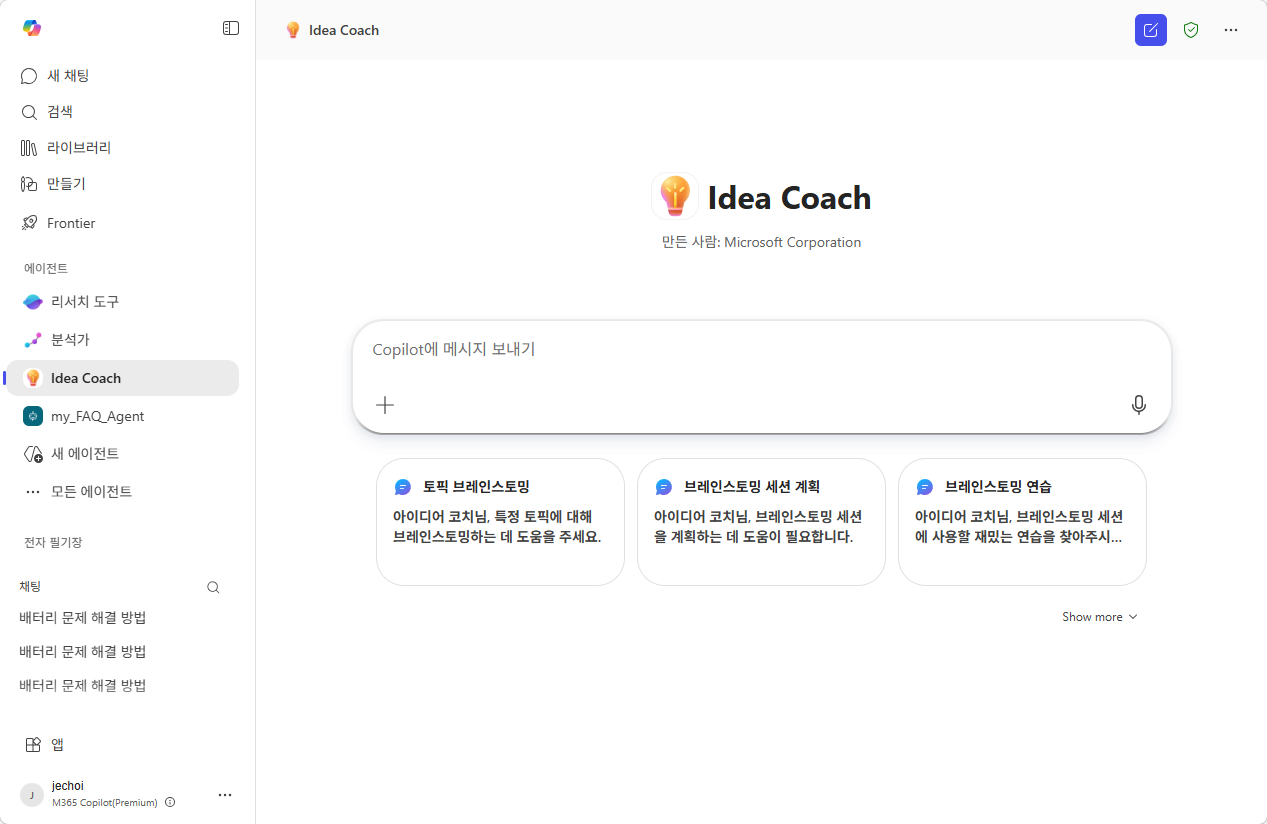Viewport: 1267px width, 824px height.
Task: Click the plus attach button
Action: point(385,405)
